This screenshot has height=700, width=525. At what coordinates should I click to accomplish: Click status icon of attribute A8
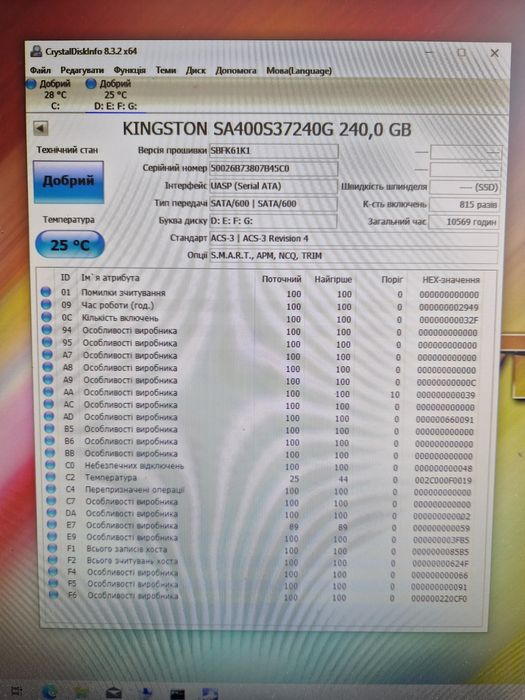tap(48, 367)
